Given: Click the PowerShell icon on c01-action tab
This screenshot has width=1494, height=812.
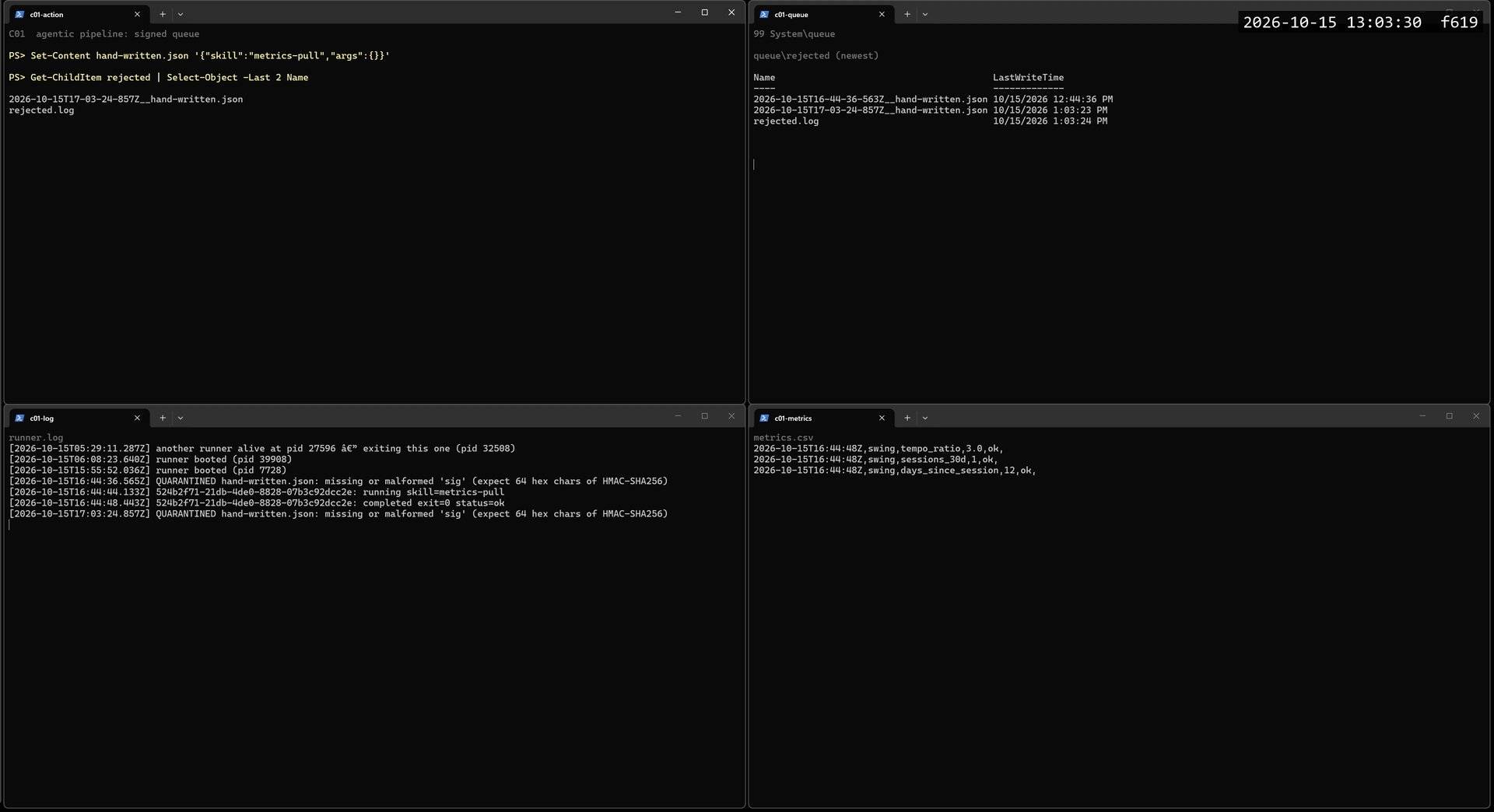Looking at the screenshot, I should pyautogui.click(x=19, y=14).
